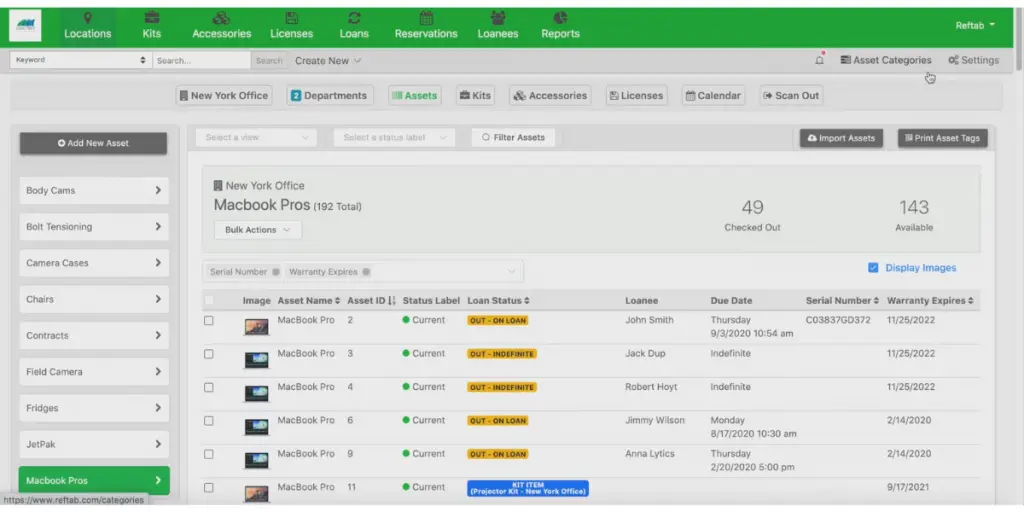Expand the Body Cams category
The height and width of the screenshot is (512, 1024).
94,191
